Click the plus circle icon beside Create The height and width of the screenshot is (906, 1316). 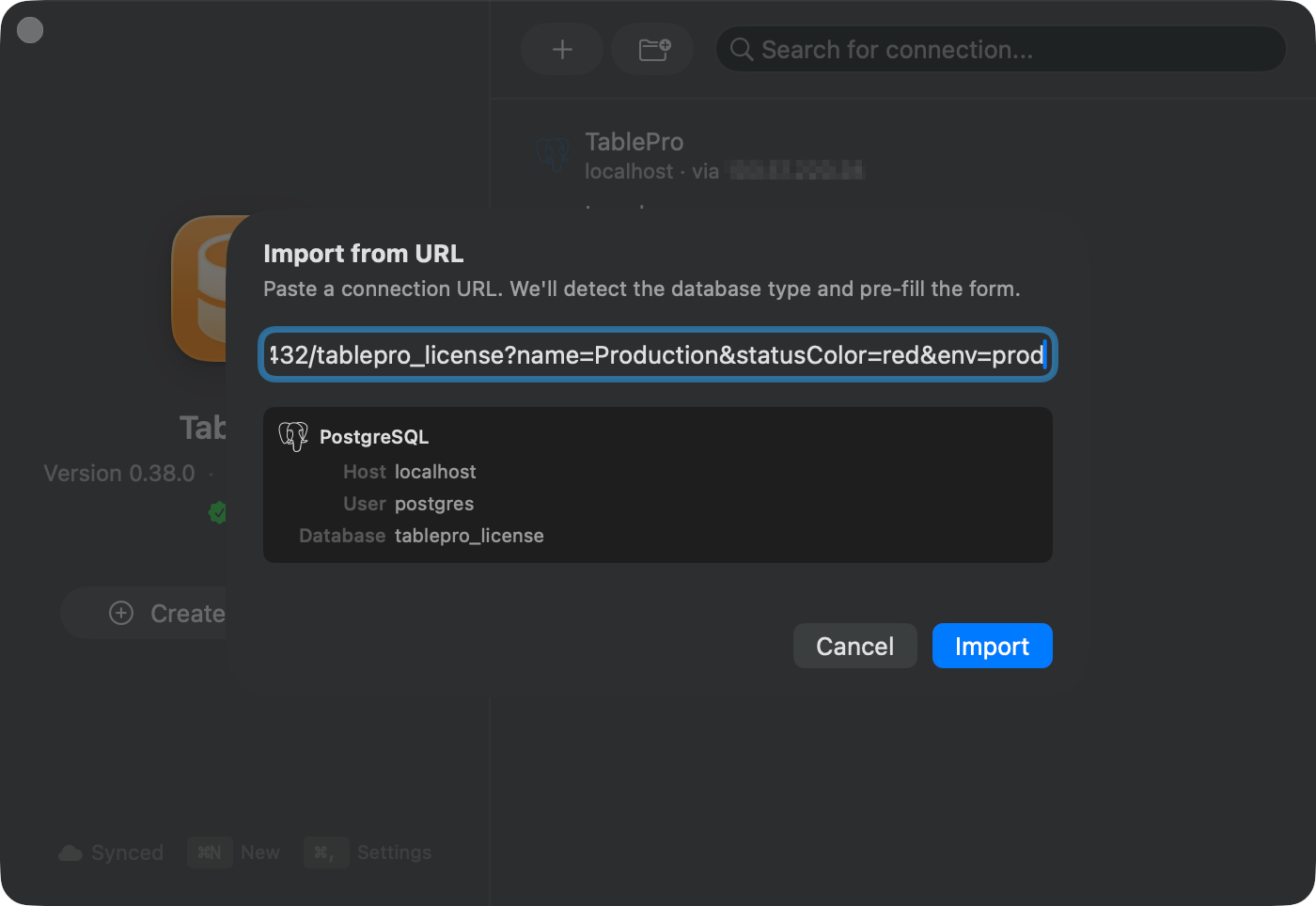121,613
